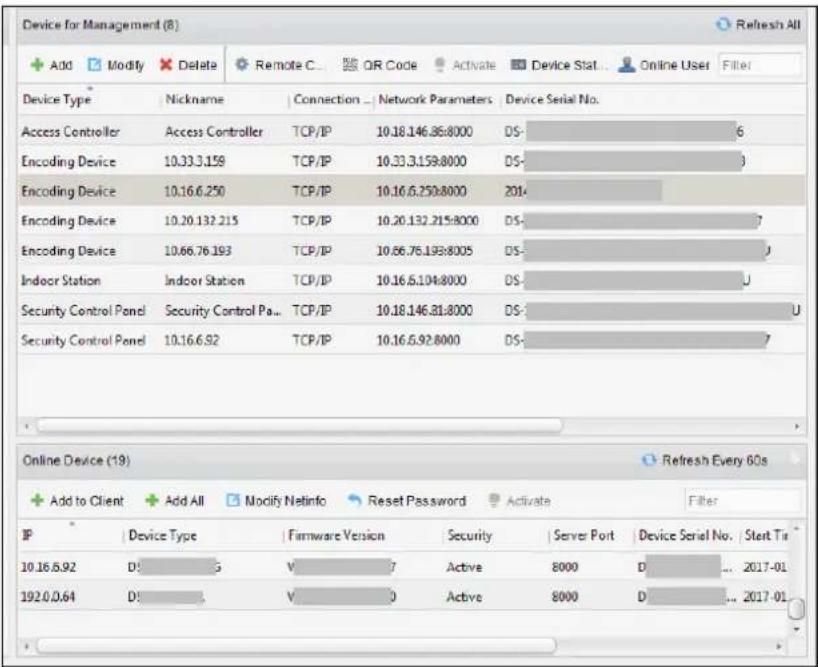Click the Modify Netinfo label

pyautogui.click(x=285, y=501)
